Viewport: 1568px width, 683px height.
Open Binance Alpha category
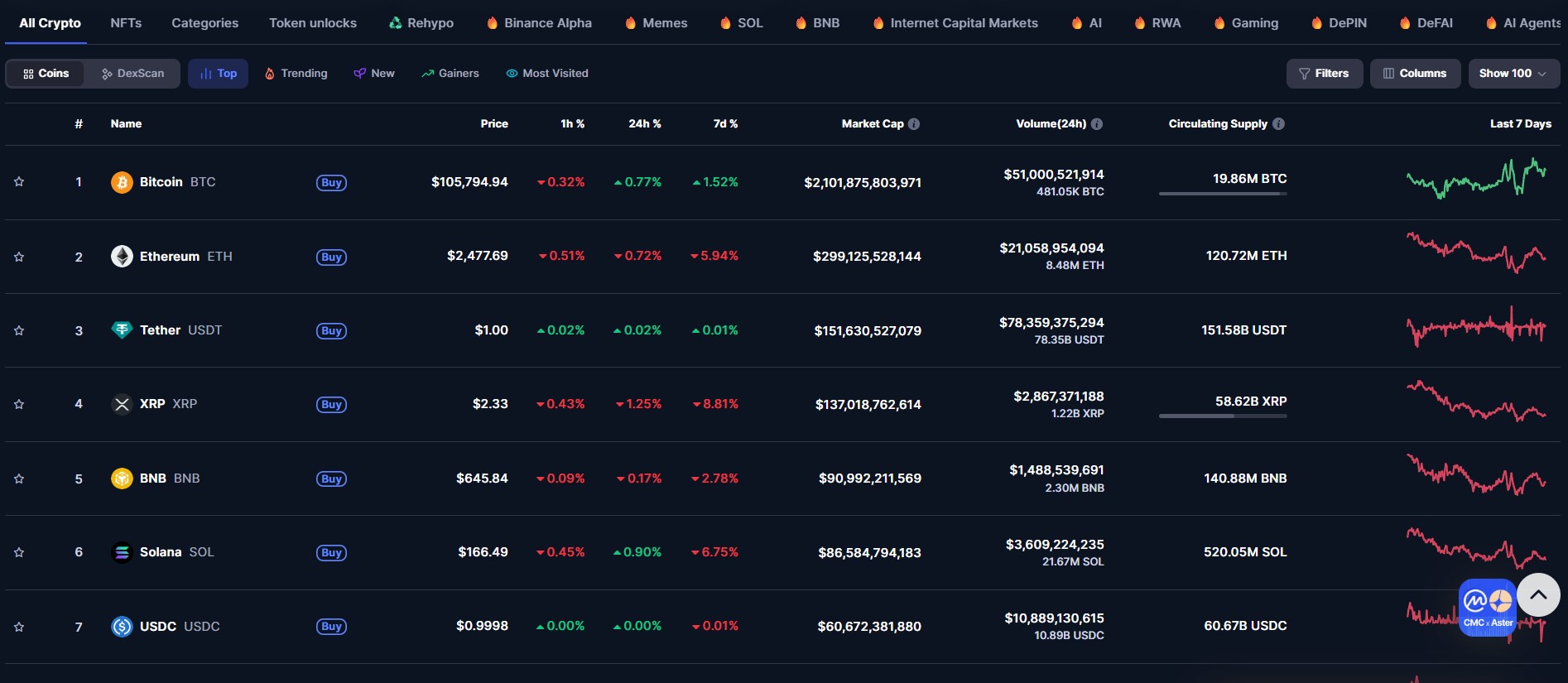tap(539, 23)
